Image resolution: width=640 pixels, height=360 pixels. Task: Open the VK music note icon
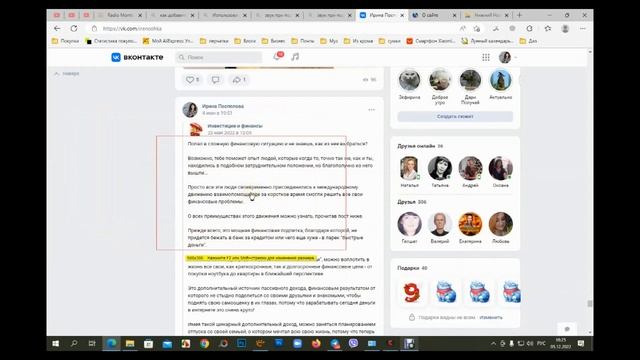(295, 57)
